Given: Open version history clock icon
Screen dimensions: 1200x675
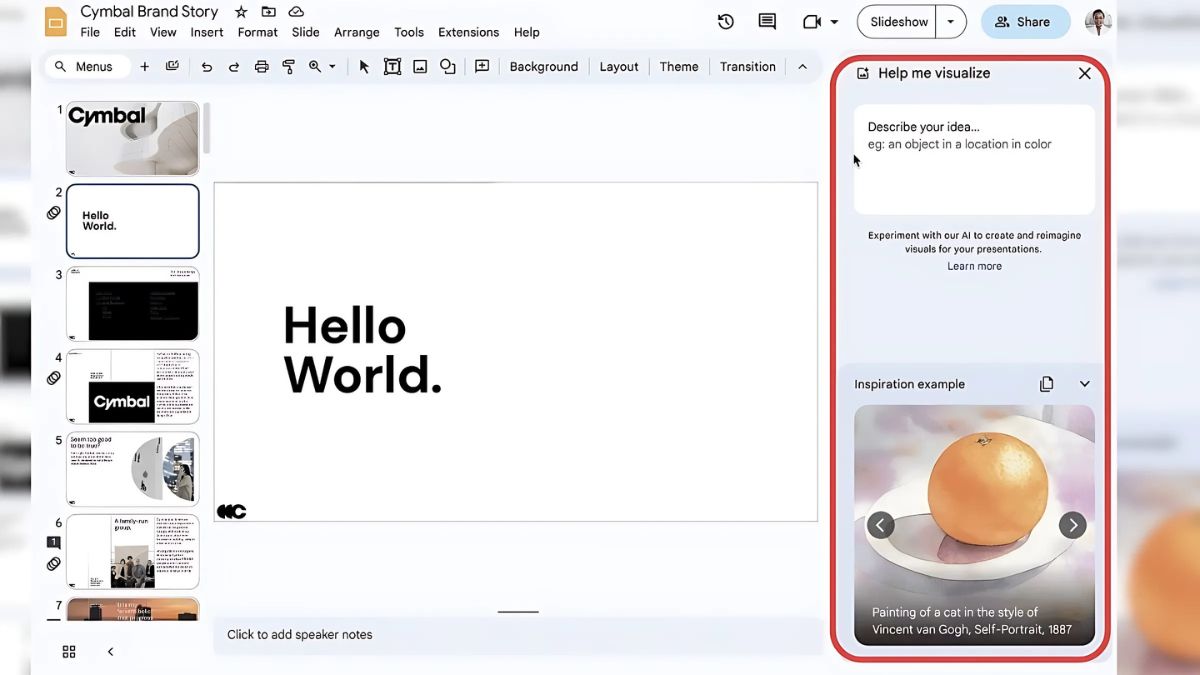Looking at the screenshot, I should 726,22.
